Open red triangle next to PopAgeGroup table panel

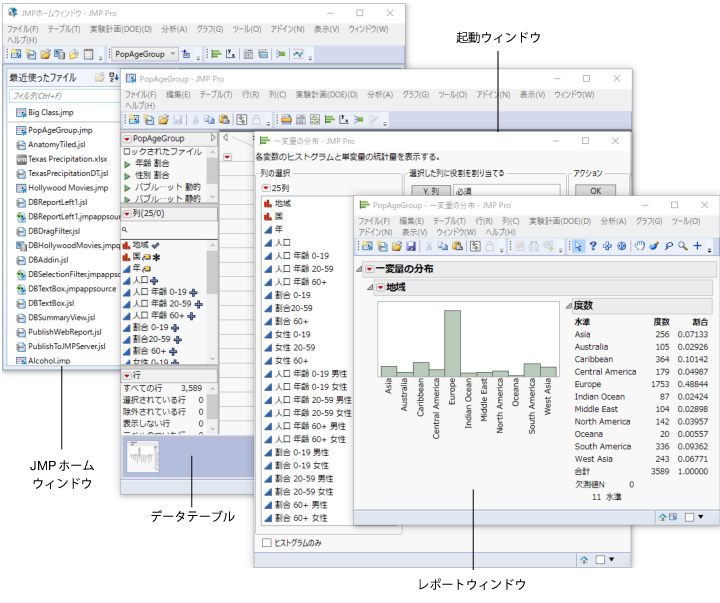click(127, 139)
